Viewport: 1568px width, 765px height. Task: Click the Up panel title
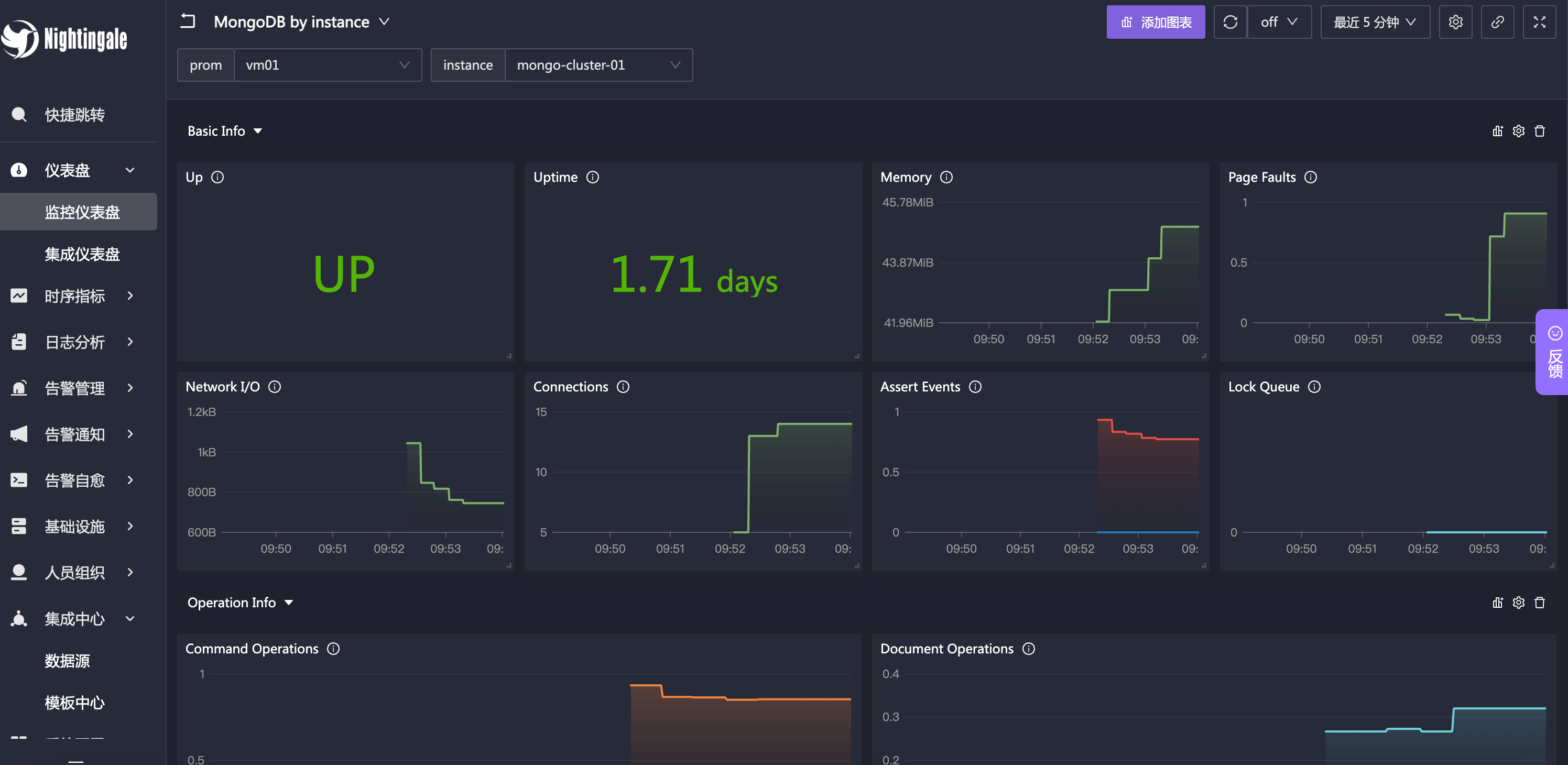pos(193,177)
